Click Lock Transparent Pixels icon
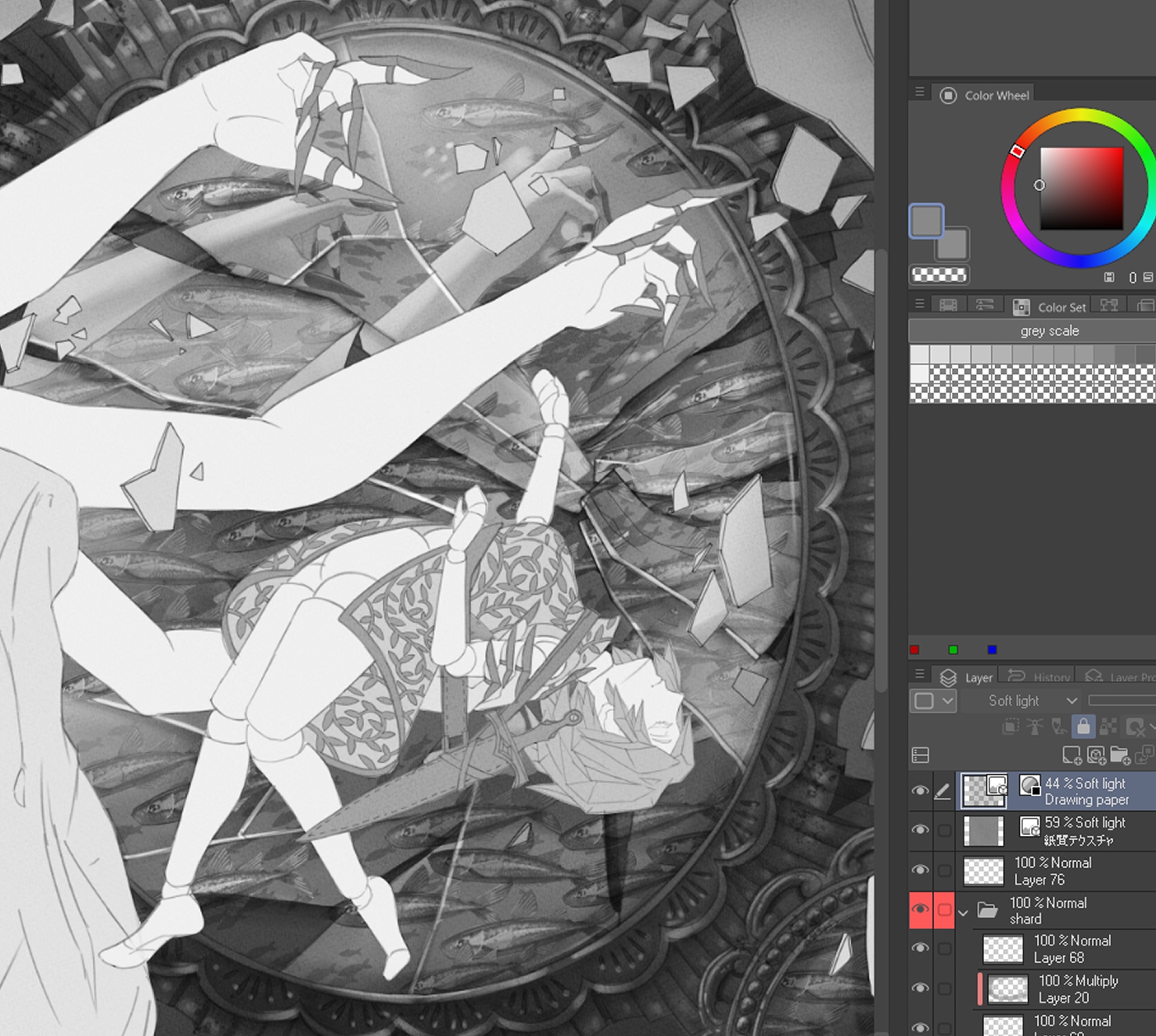Viewport: 1156px width, 1036px height. click(1108, 726)
